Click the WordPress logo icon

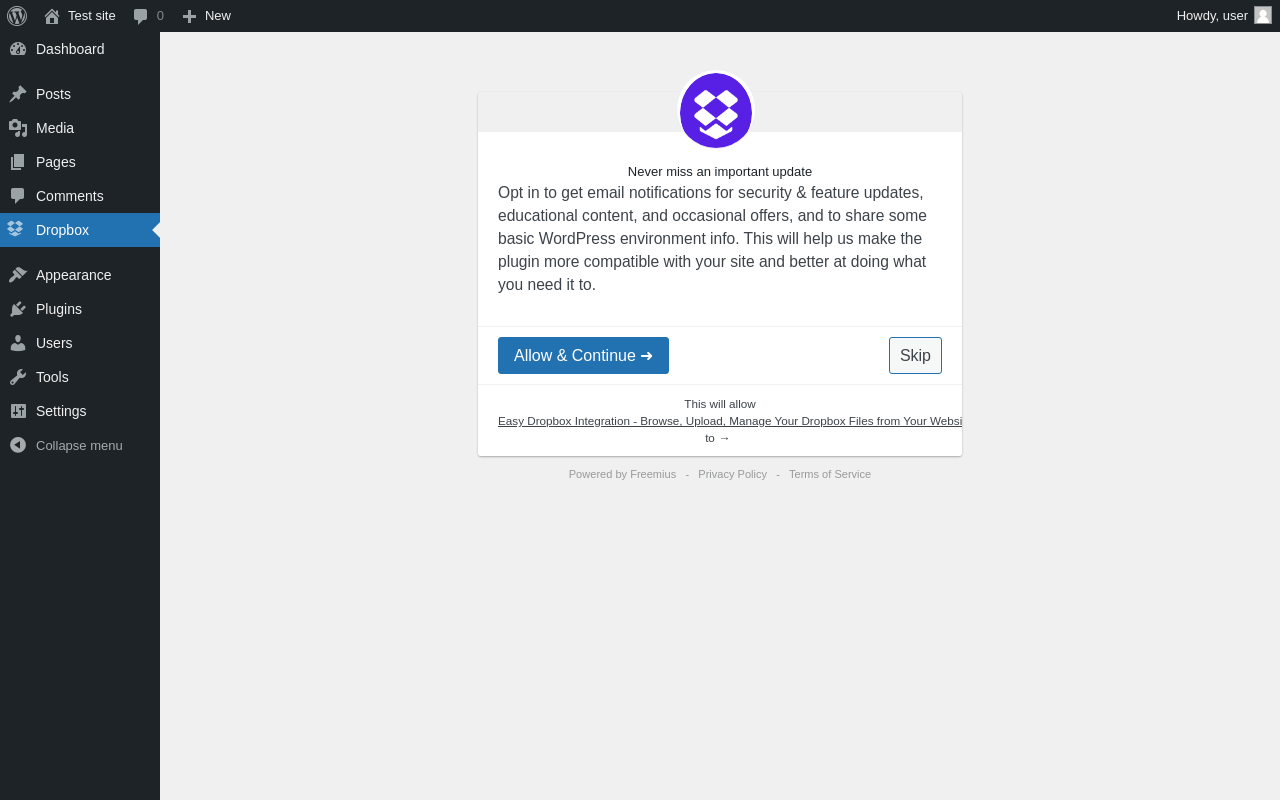coord(17,16)
